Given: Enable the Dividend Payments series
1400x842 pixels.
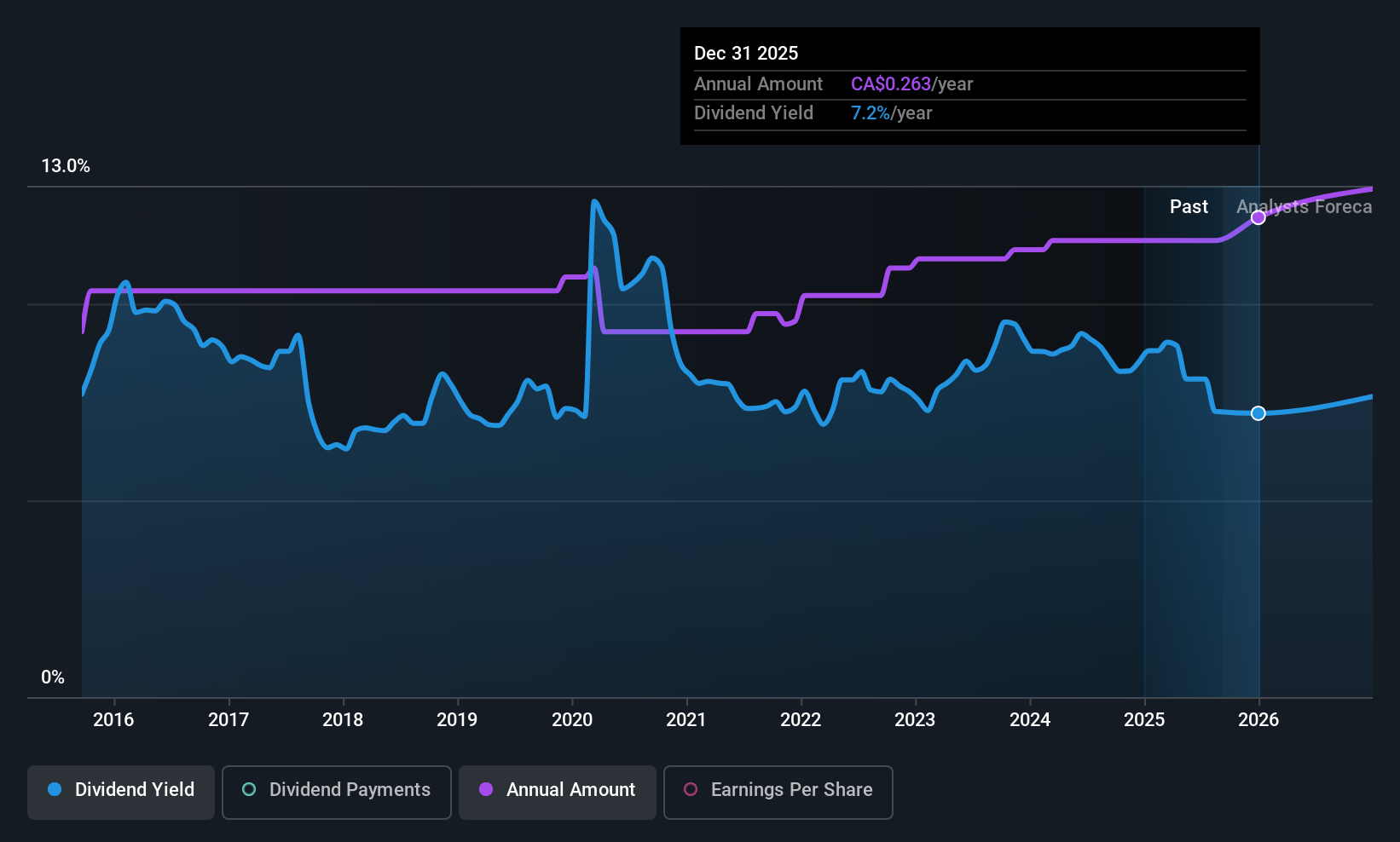Looking at the screenshot, I should [x=336, y=792].
